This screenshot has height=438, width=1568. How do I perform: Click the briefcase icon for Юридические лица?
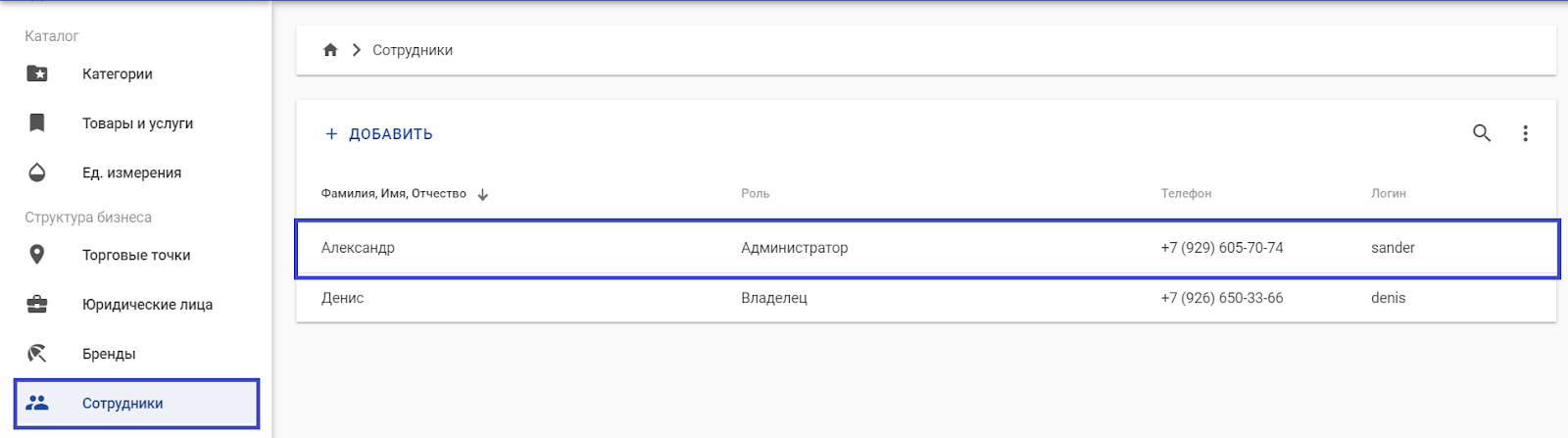[x=37, y=305]
